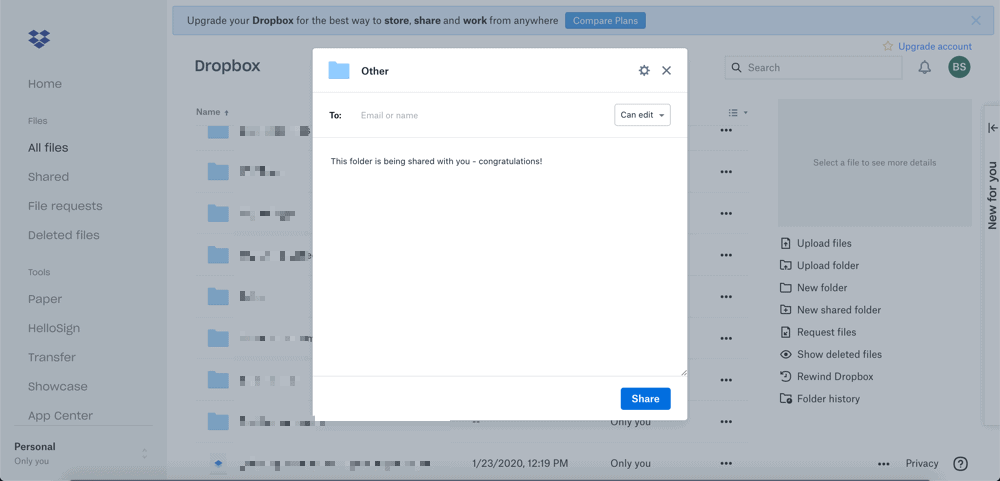The height and width of the screenshot is (481, 1000).
Task: Focus the Email or name field
Action: 482,115
